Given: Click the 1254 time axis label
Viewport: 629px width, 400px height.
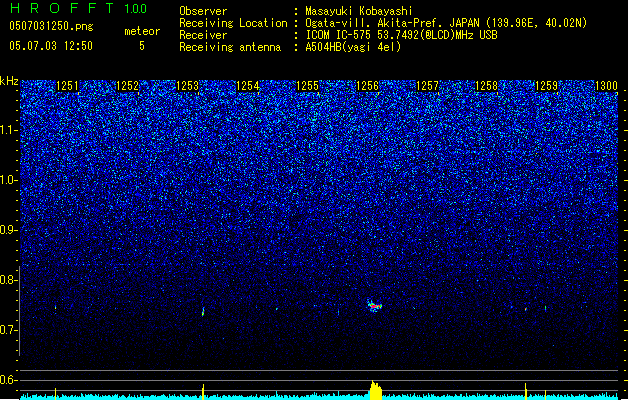Looking at the screenshot, I should [x=248, y=86].
